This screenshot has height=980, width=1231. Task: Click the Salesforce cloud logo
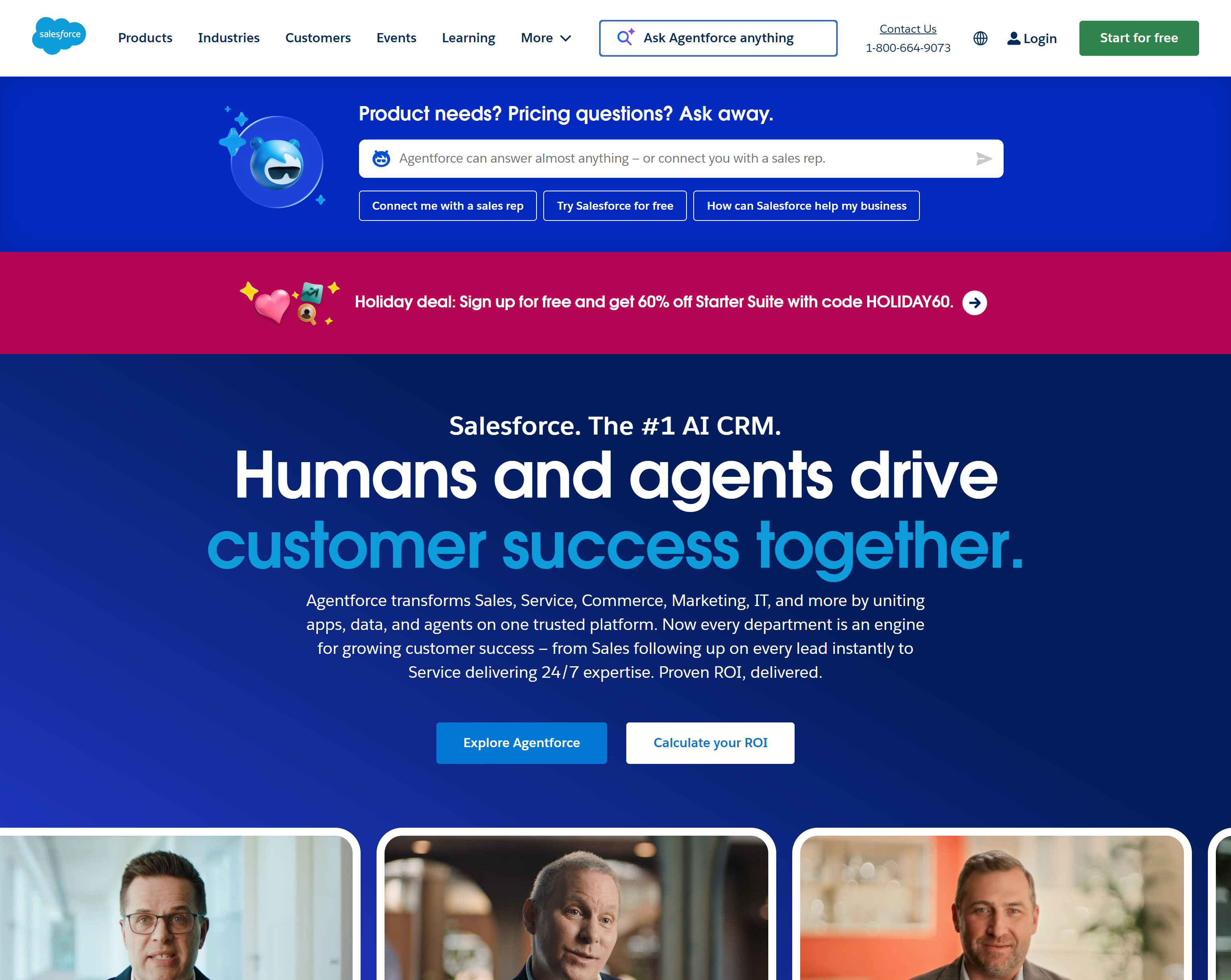[x=59, y=36]
